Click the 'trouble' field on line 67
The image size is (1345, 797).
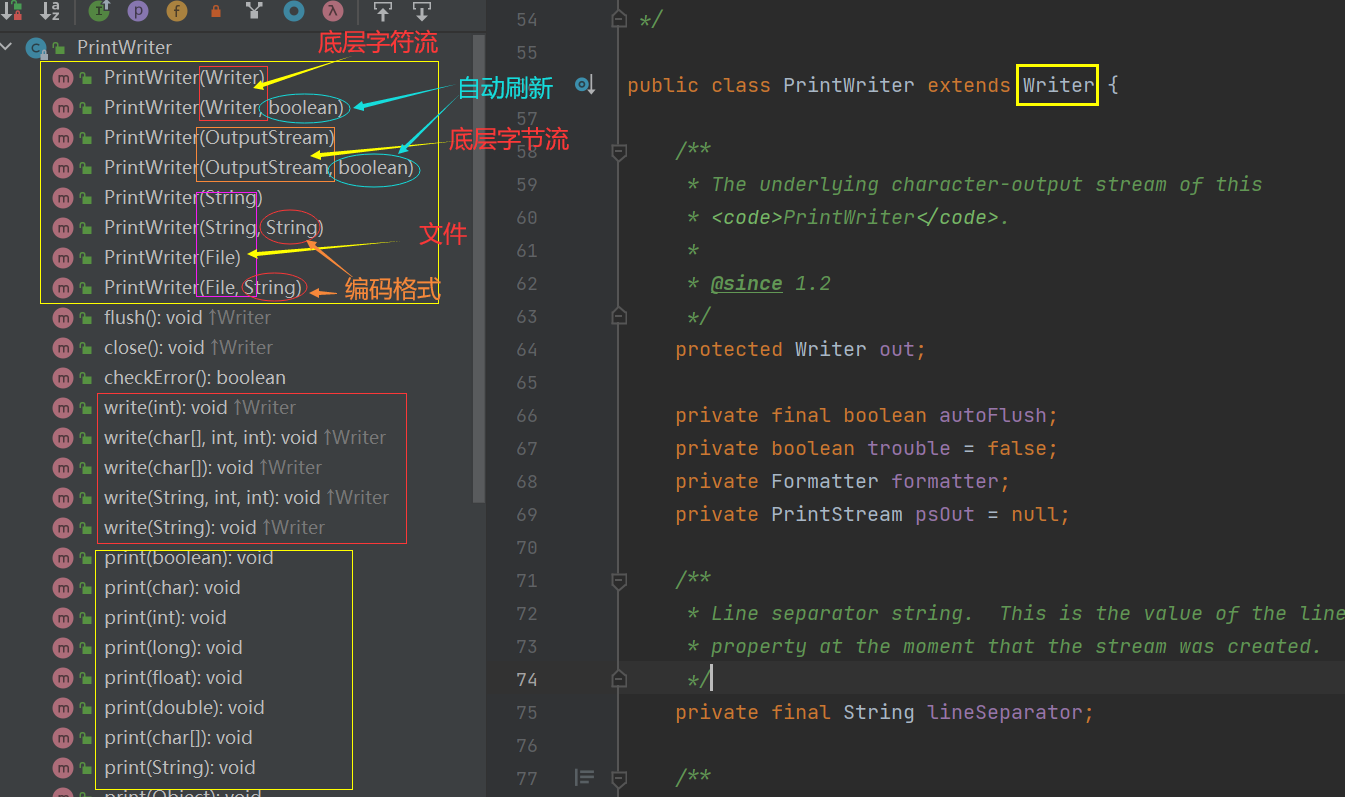(909, 448)
